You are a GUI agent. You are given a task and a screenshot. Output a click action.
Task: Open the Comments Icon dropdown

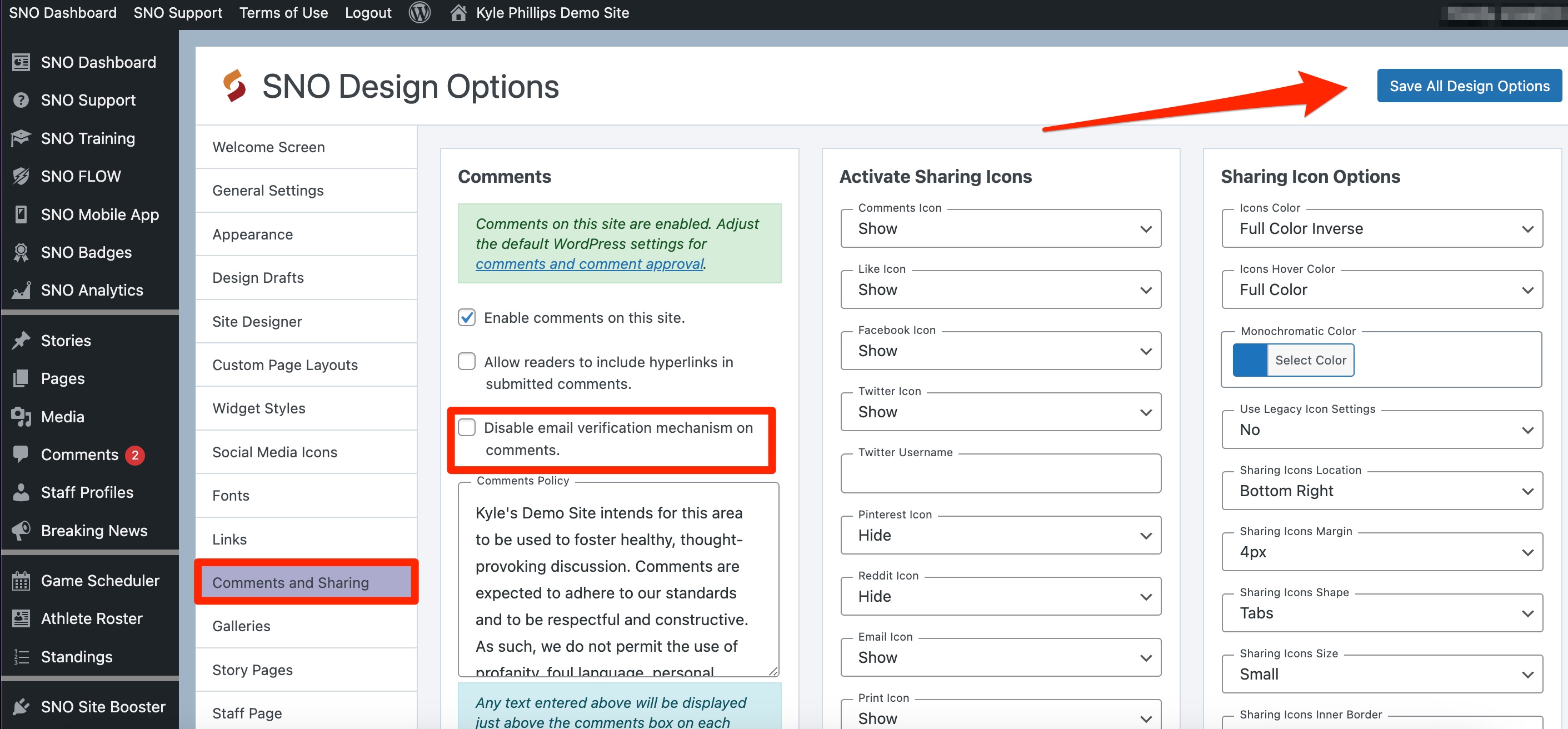(1000, 229)
